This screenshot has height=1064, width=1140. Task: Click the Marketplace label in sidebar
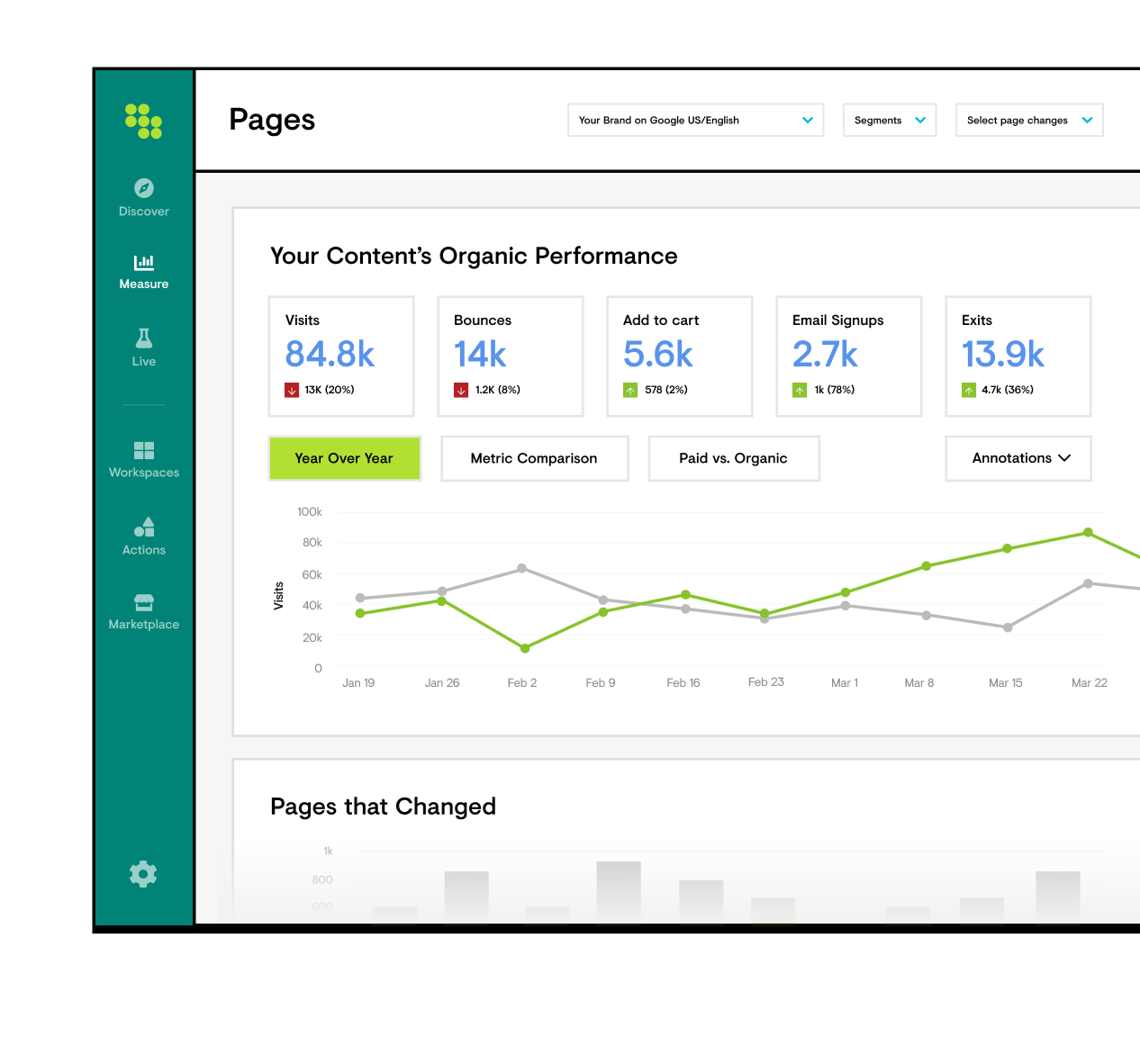pyautogui.click(x=144, y=625)
